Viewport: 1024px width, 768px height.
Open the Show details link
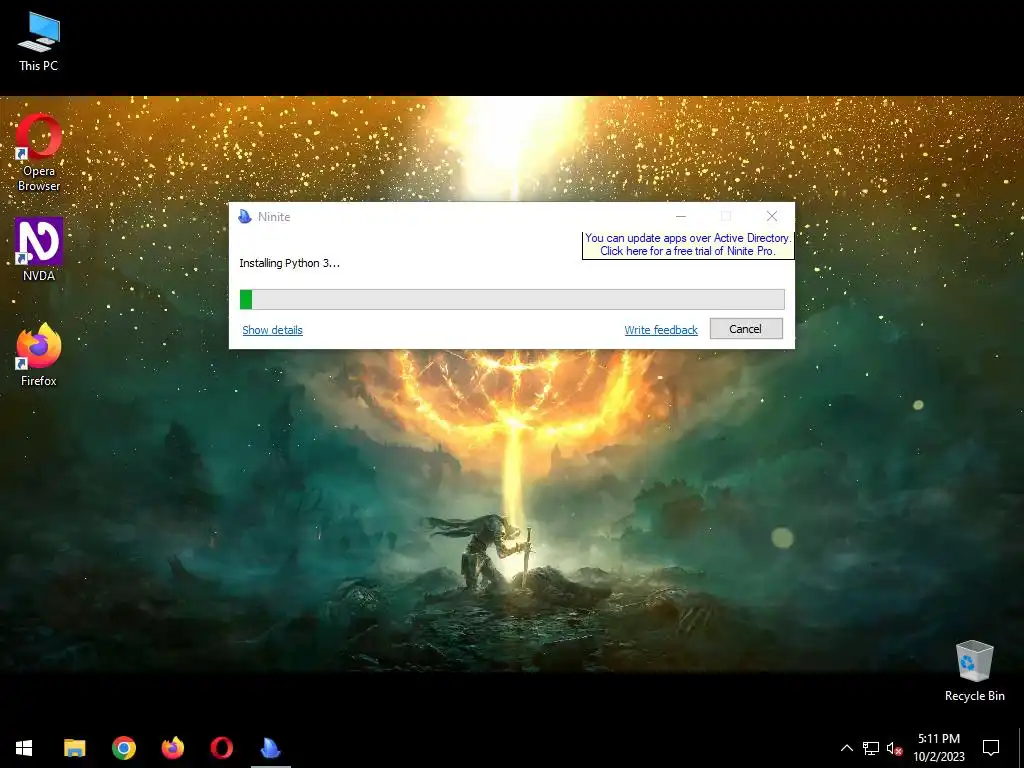pos(272,330)
